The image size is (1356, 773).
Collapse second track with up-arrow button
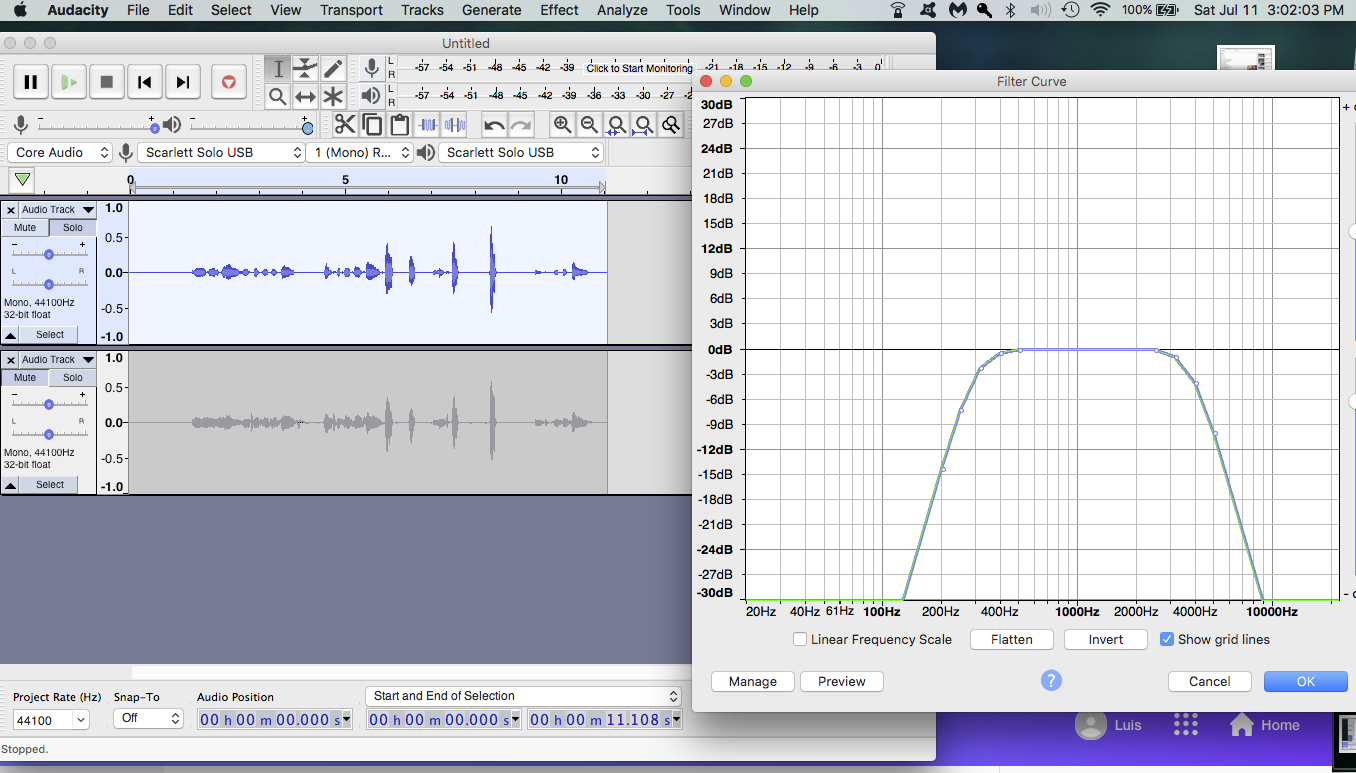click(x=10, y=485)
